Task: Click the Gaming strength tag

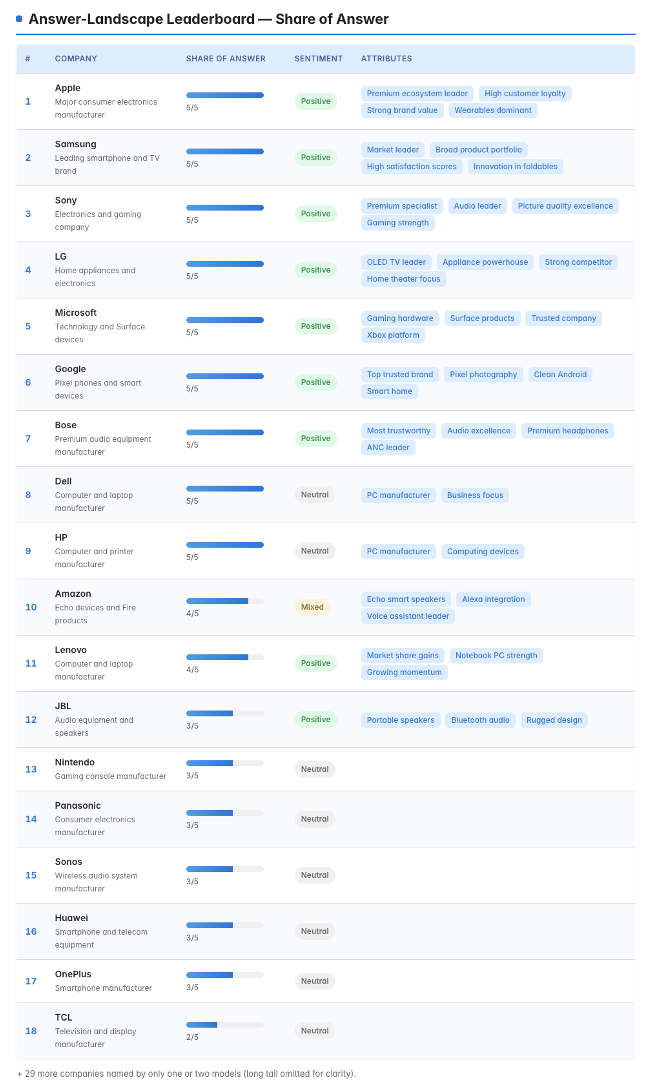Action: 398,222
